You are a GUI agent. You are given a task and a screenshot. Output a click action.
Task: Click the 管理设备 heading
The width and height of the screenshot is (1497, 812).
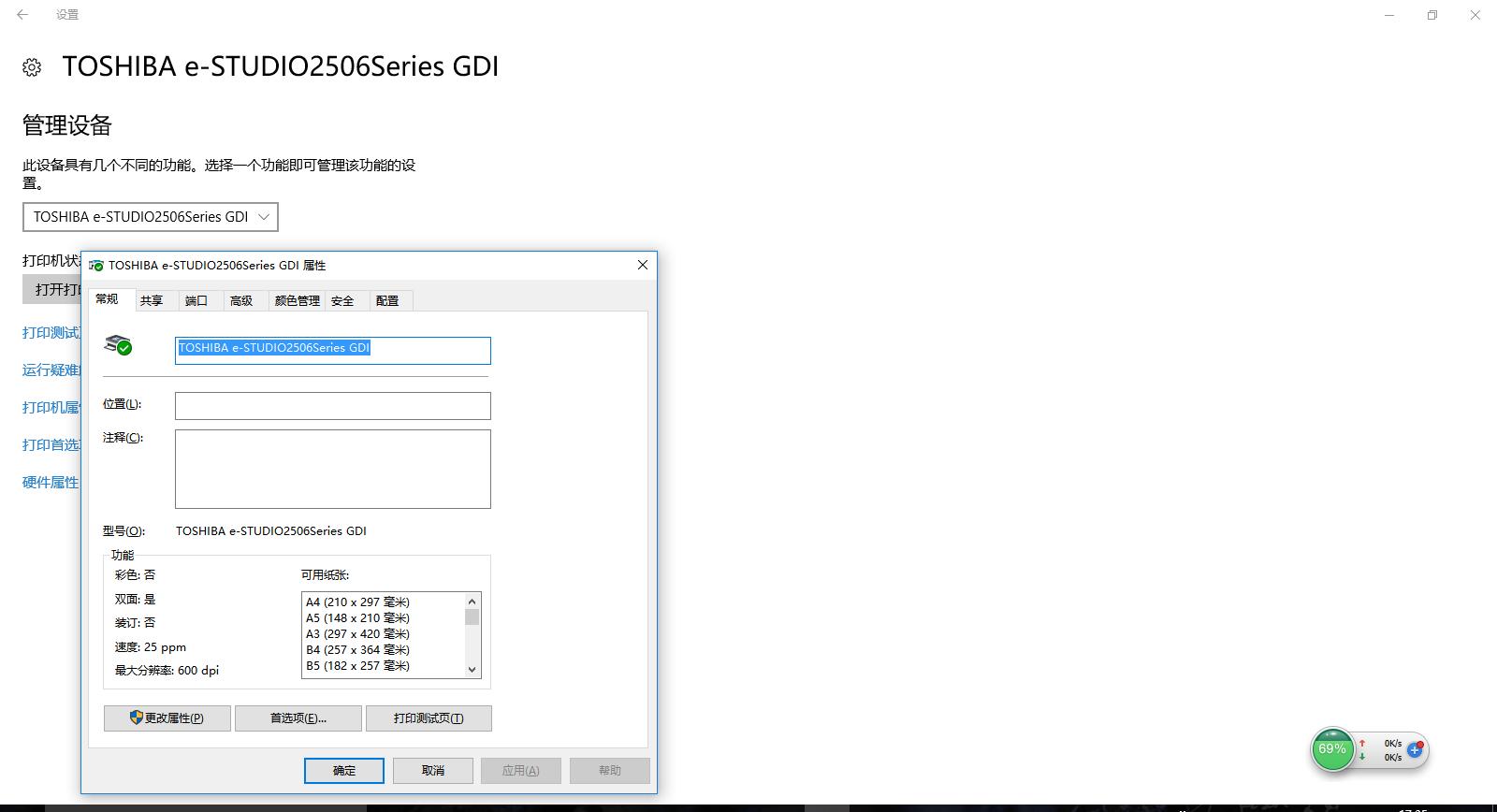click(67, 125)
